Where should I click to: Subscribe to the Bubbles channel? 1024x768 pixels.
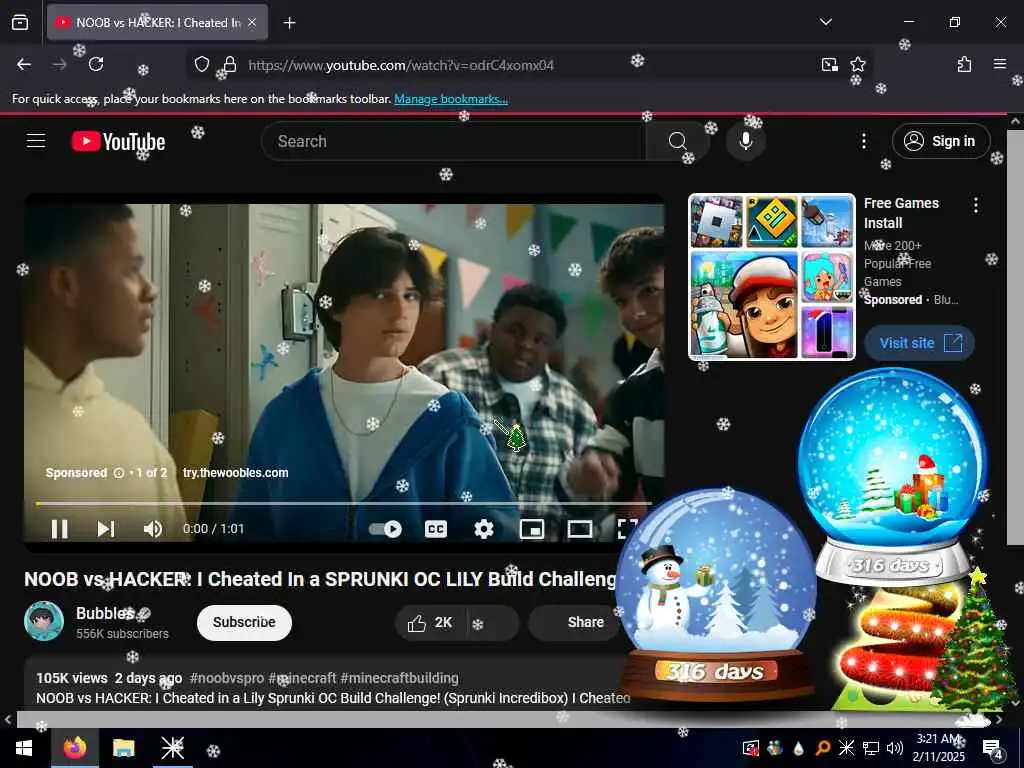click(244, 622)
